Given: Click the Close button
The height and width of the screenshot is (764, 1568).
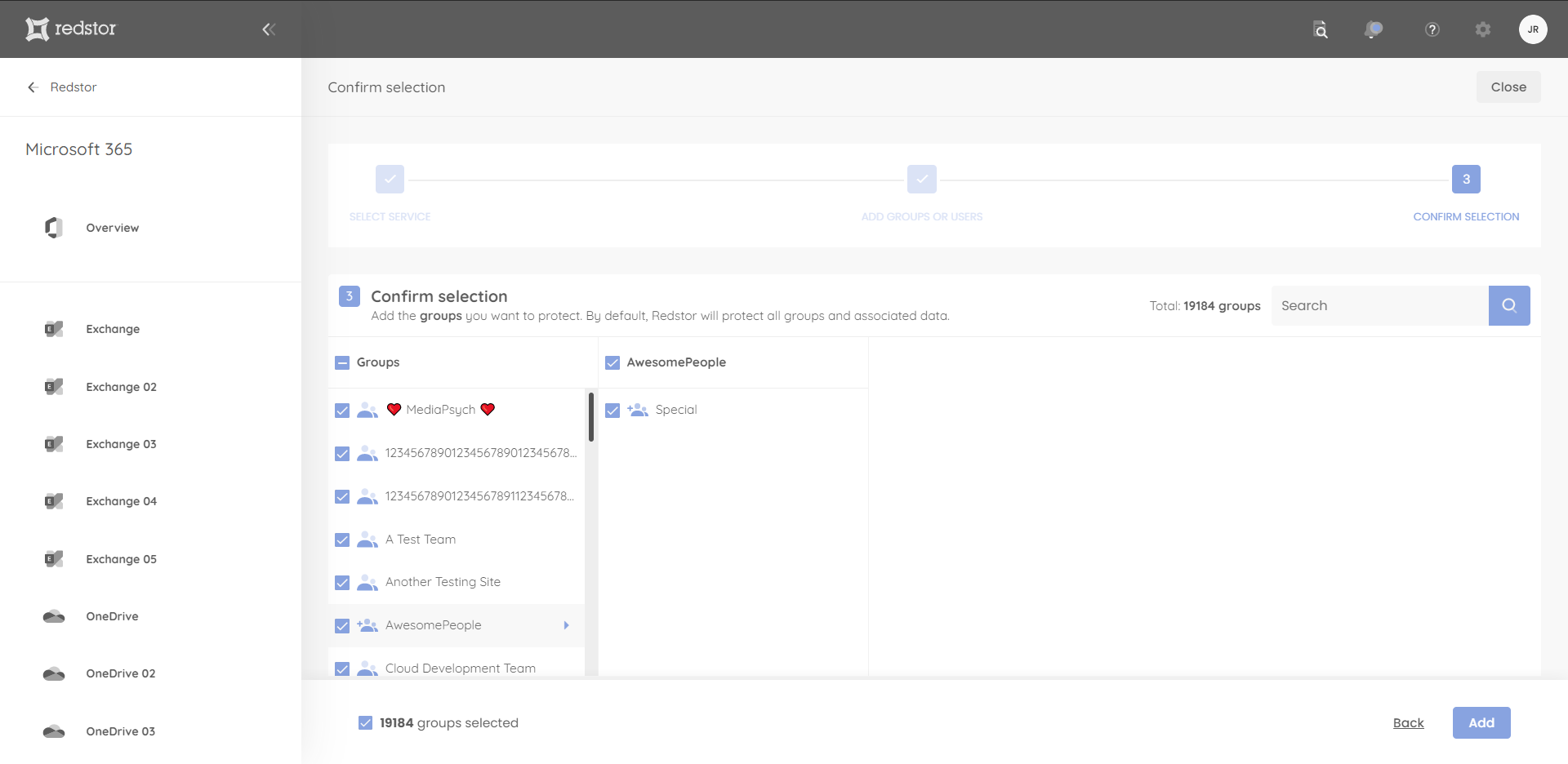Looking at the screenshot, I should point(1508,87).
